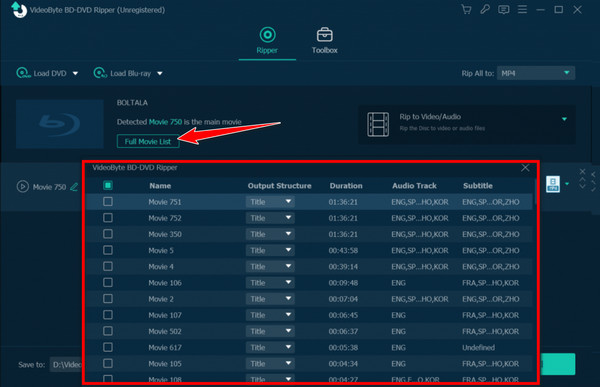Expand the Load Blu-ray dropdown arrow
The image size is (600, 387).
160,73
